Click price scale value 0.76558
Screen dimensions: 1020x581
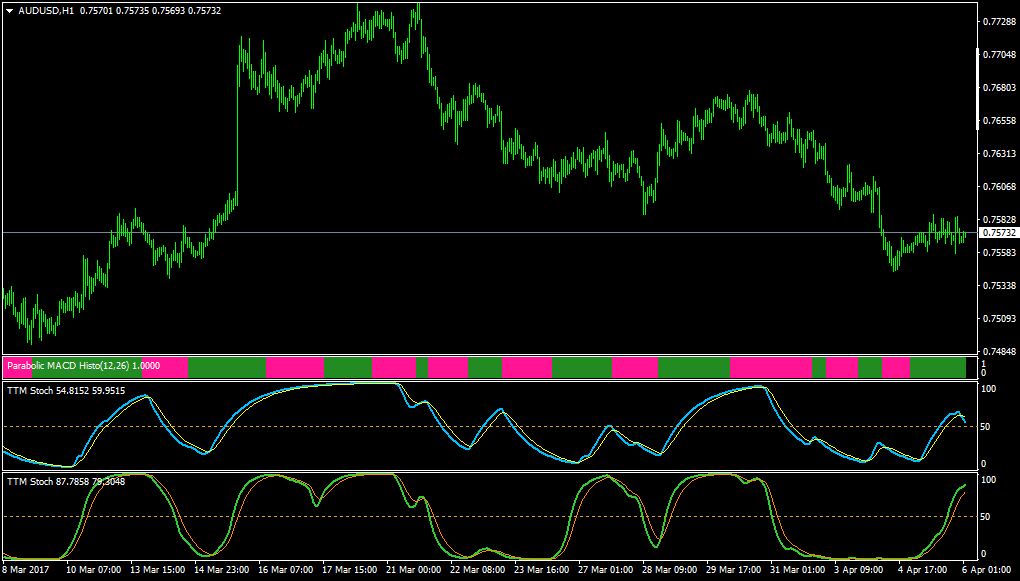pos(999,120)
